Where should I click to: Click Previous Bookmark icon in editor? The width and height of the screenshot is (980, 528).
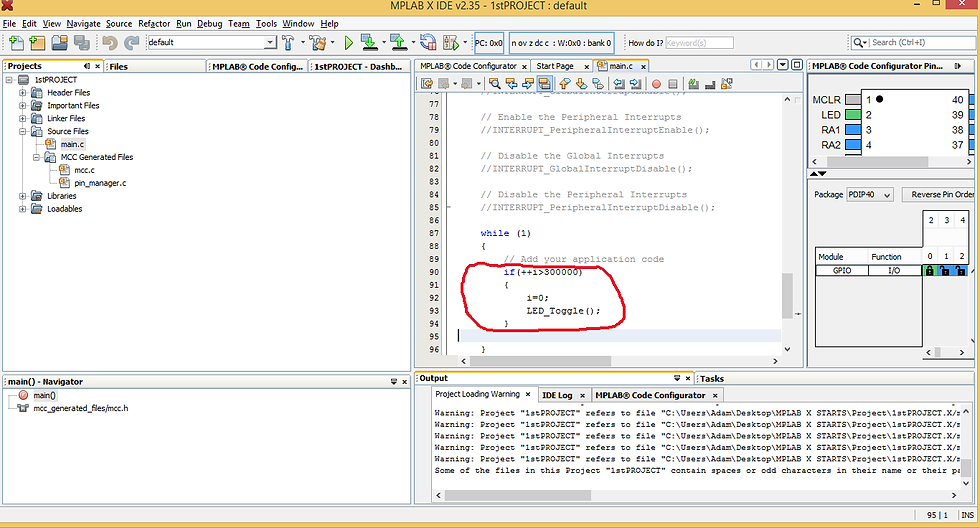pos(565,84)
